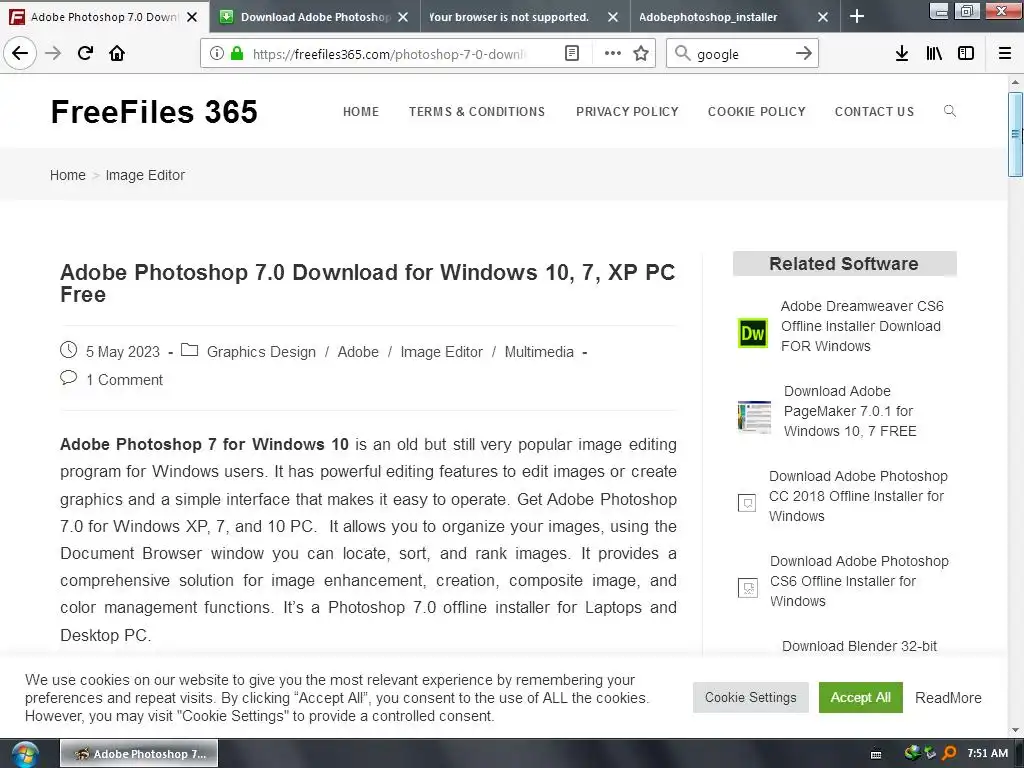The width and height of the screenshot is (1024, 768).
Task: Open a new browser tab
Action: click(x=857, y=17)
